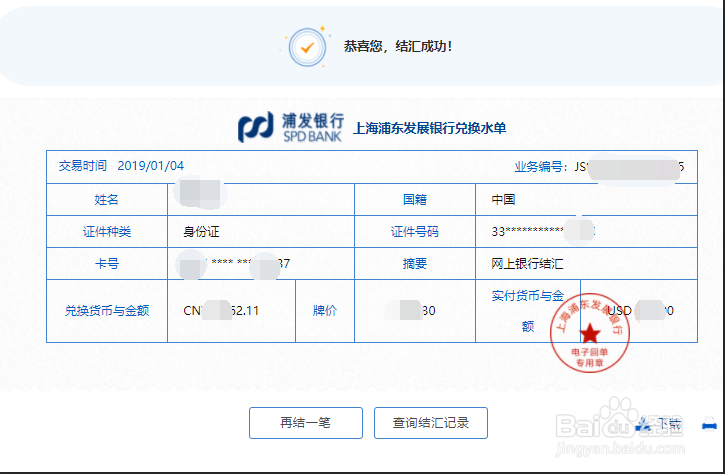Click the masked card number ending 37

(x=235, y=264)
